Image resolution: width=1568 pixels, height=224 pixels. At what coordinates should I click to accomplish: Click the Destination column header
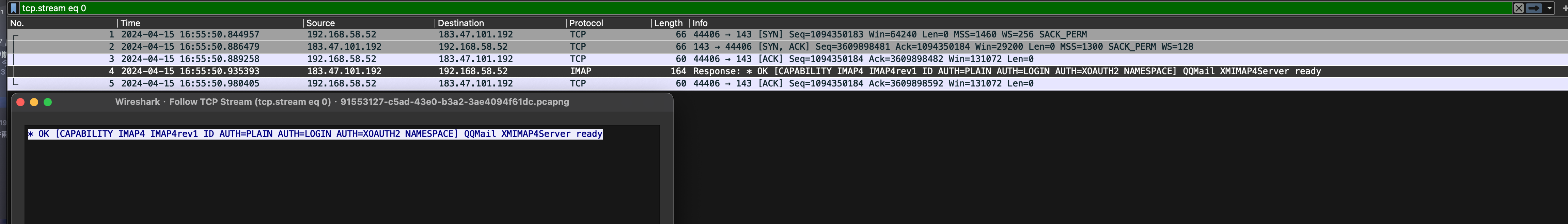[461, 23]
